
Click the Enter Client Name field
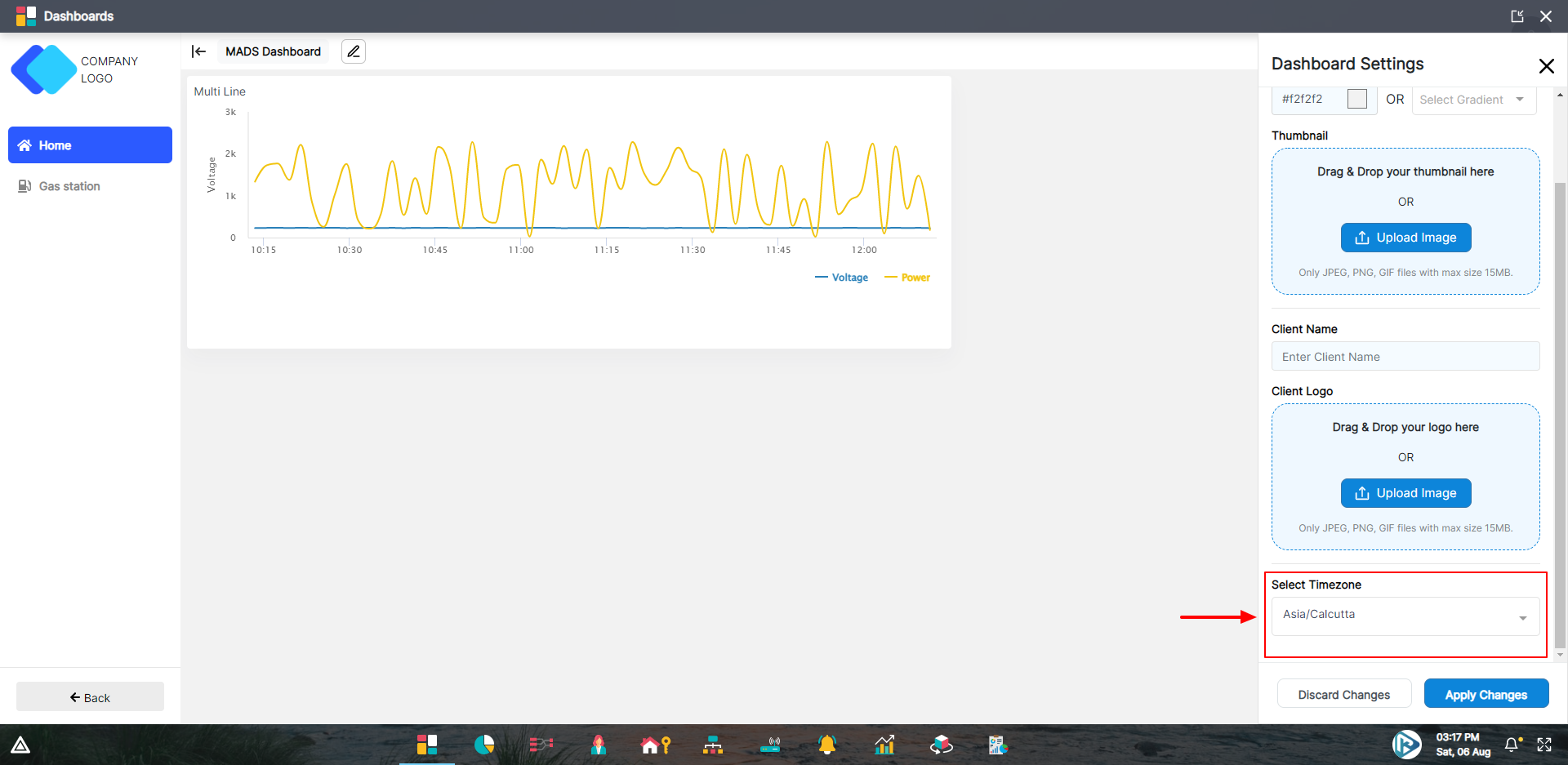(x=1405, y=357)
